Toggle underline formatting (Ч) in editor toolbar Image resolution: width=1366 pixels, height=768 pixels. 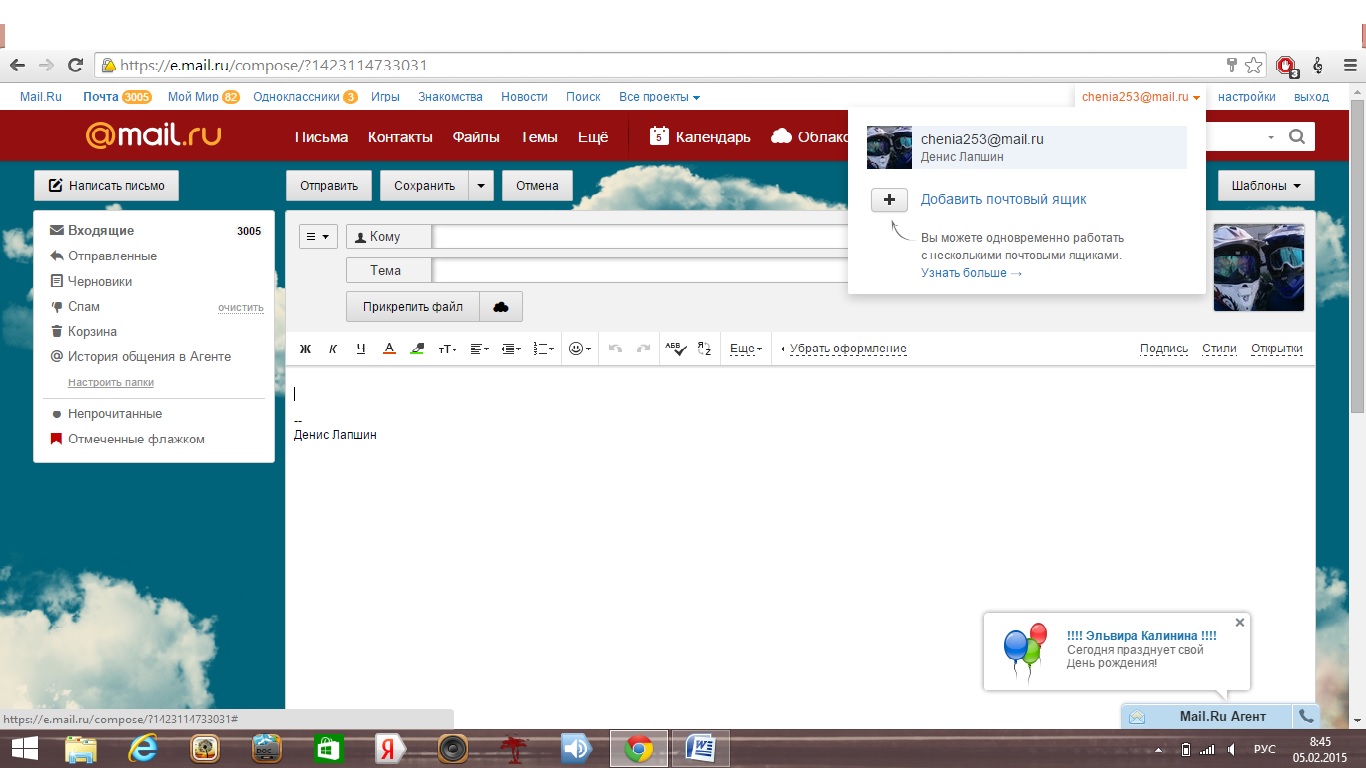click(361, 349)
